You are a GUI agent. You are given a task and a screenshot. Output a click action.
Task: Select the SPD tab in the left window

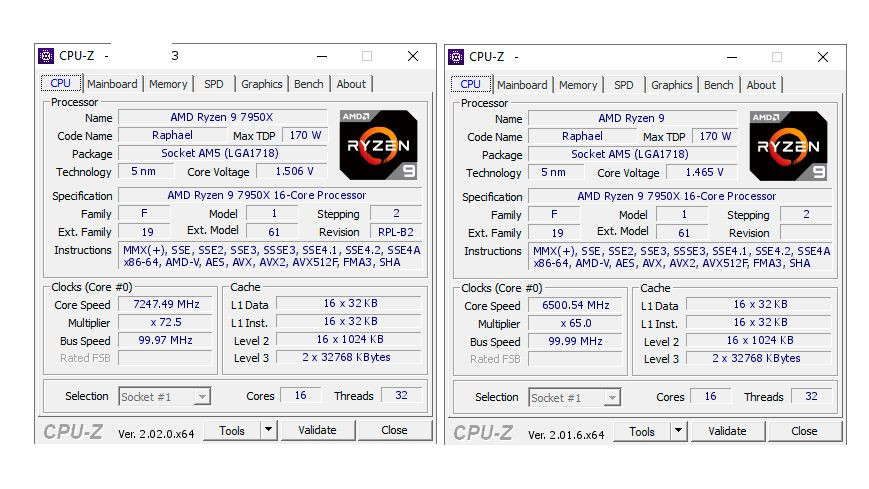click(214, 84)
